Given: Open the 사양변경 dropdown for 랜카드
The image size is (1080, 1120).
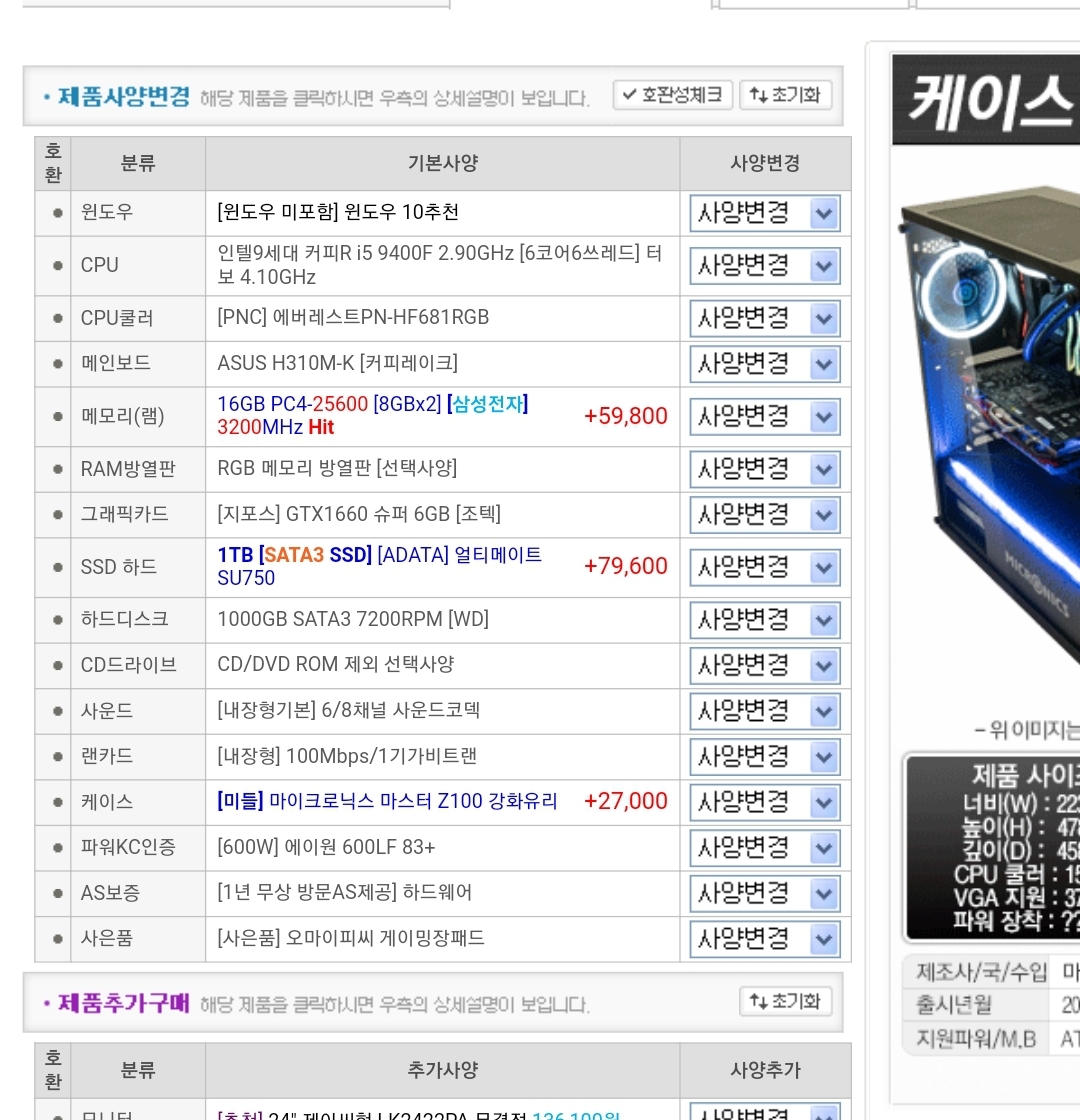Looking at the screenshot, I should (x=764, y=757).
